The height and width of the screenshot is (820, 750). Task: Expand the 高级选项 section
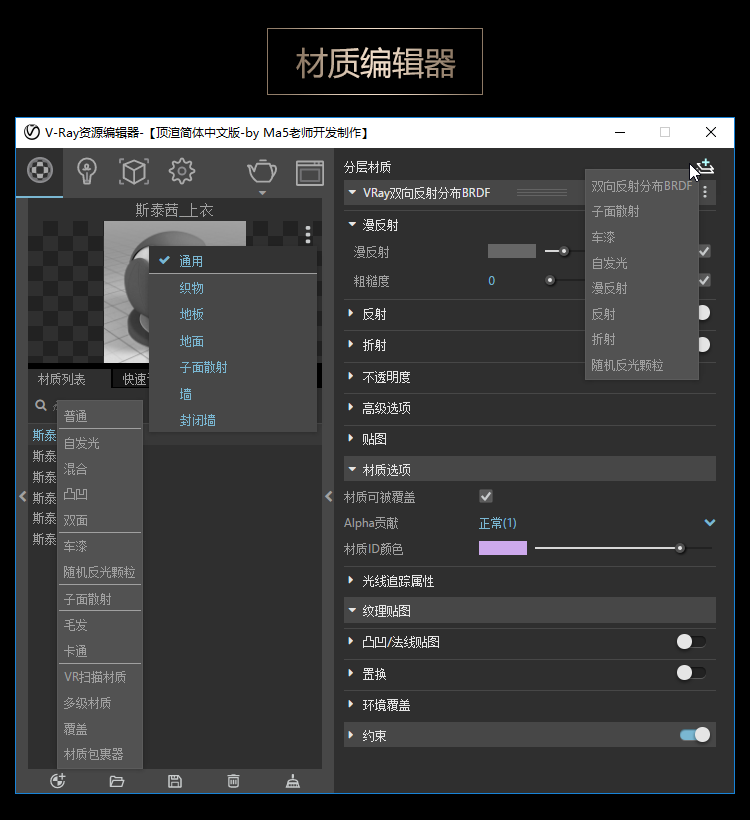pos(386,408)
